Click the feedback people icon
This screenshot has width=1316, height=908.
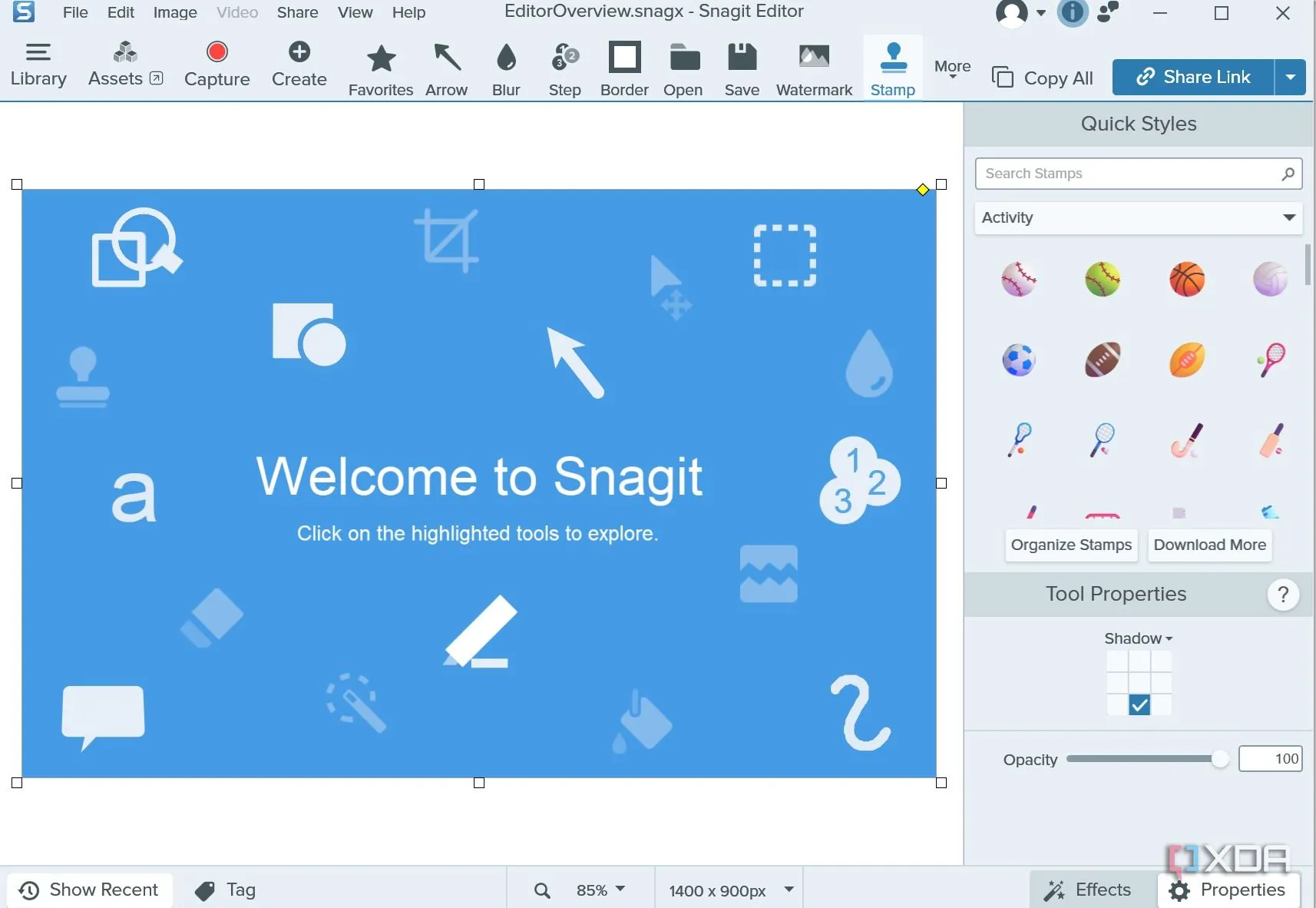pos(1108,12)
